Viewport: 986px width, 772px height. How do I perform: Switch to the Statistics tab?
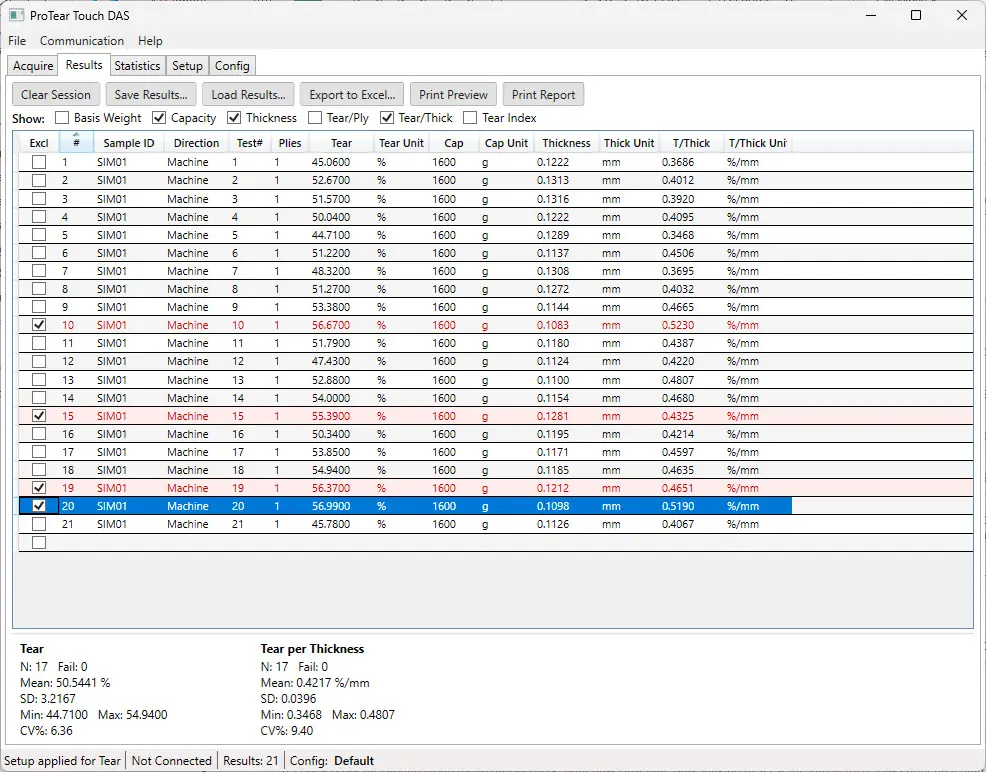coord(137,66)
